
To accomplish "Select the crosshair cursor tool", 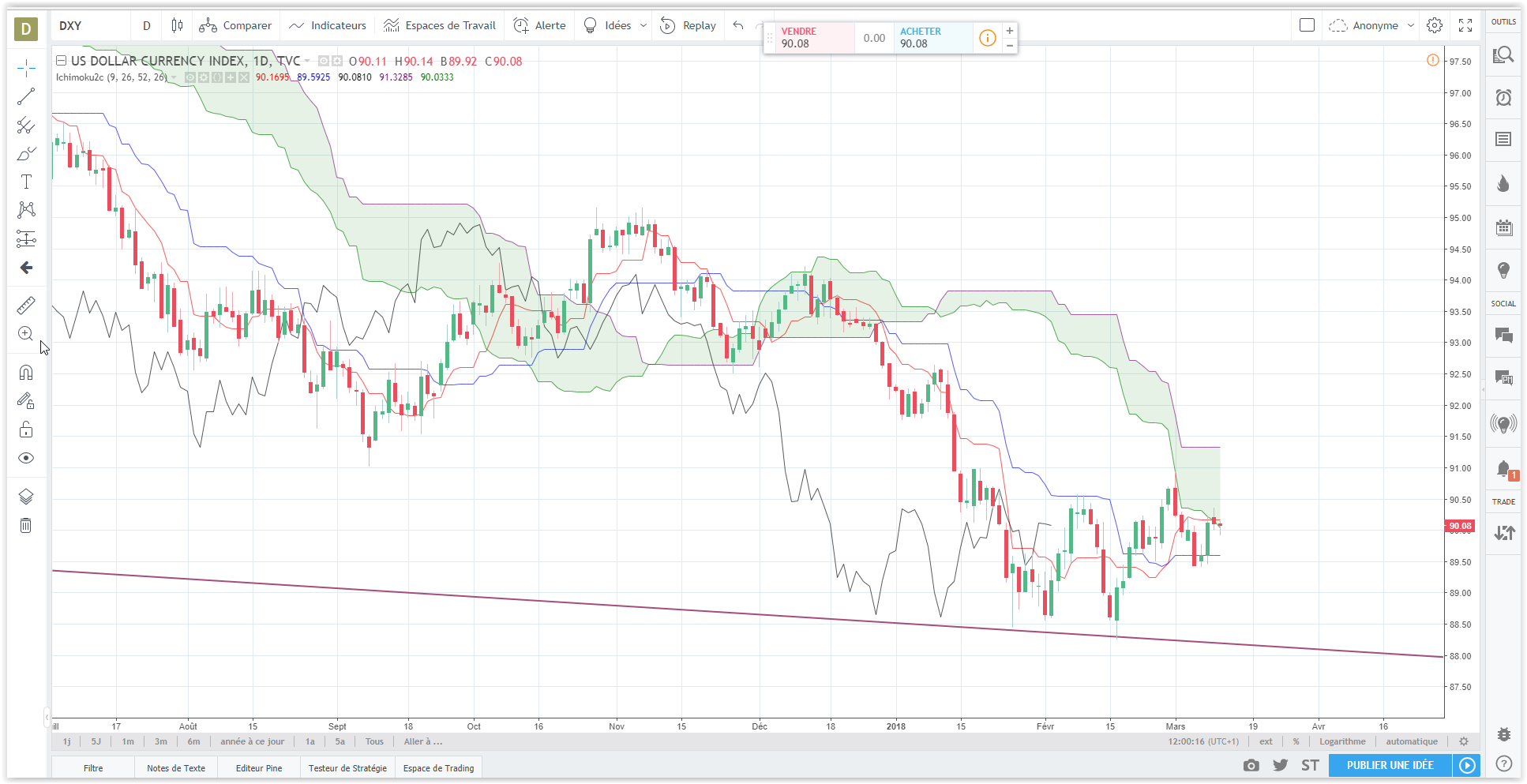I will [26, 69].
